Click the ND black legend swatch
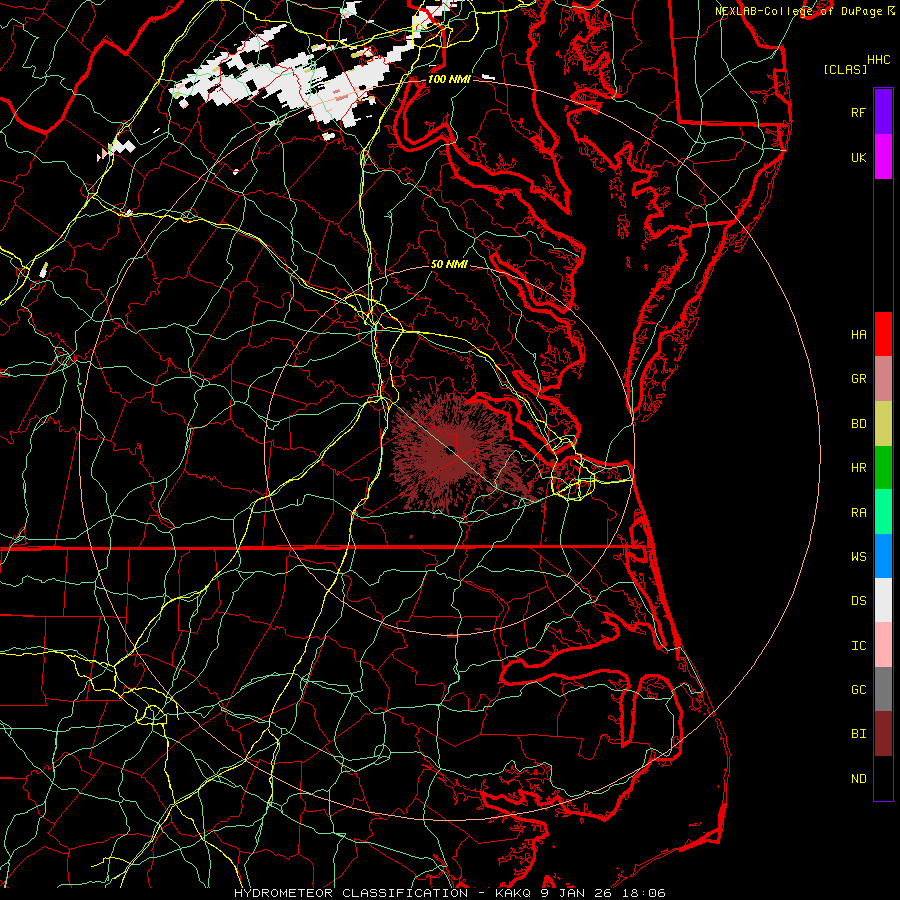The width and height of the screenshot is (900, 900). pos(883,778)
